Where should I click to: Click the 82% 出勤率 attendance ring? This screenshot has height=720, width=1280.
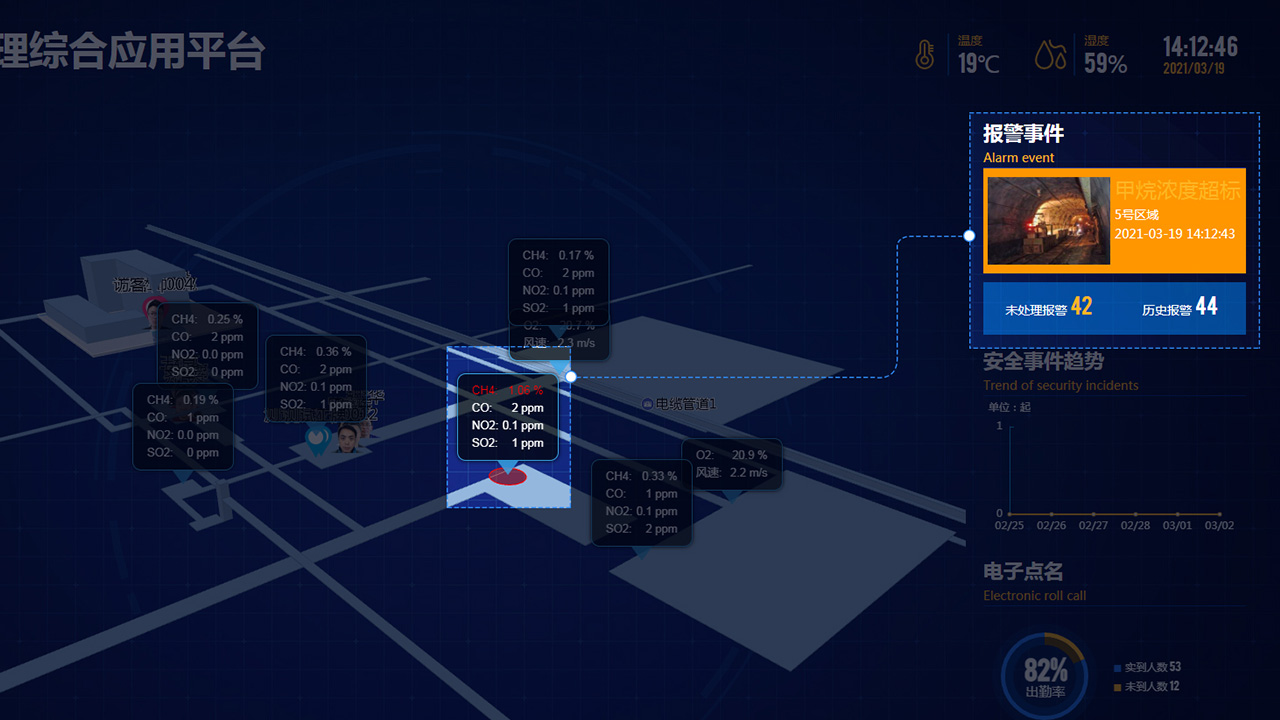click(x=1044, y=676)
